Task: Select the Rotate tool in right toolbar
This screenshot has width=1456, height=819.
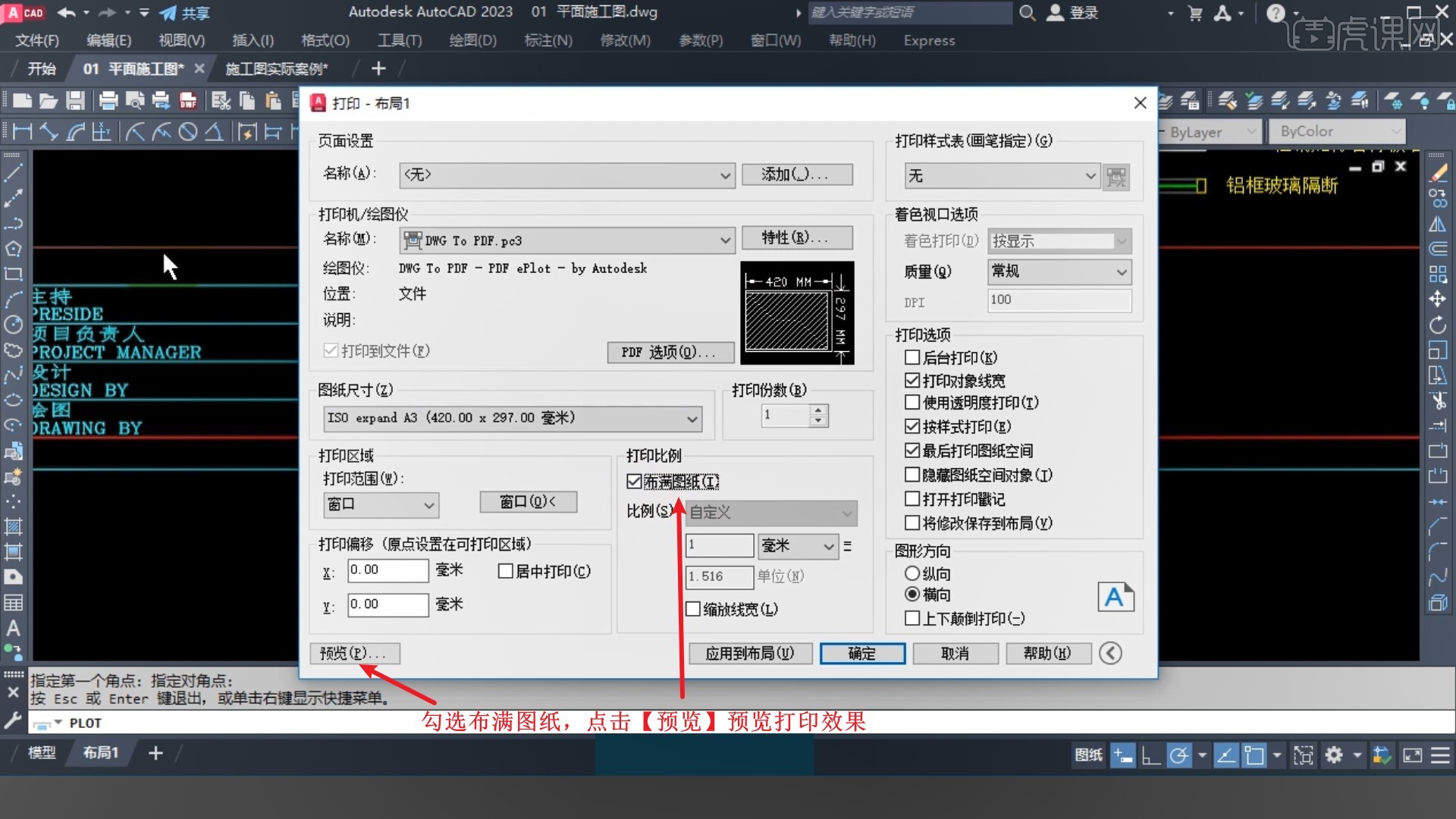Action: pyautogui.click(x=1438, y=325)
